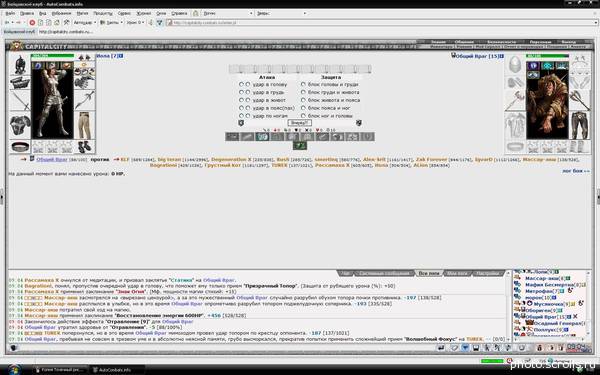
Task: Select 'блок пояса и ног' defense radio
Action: (x=303, y=108)
